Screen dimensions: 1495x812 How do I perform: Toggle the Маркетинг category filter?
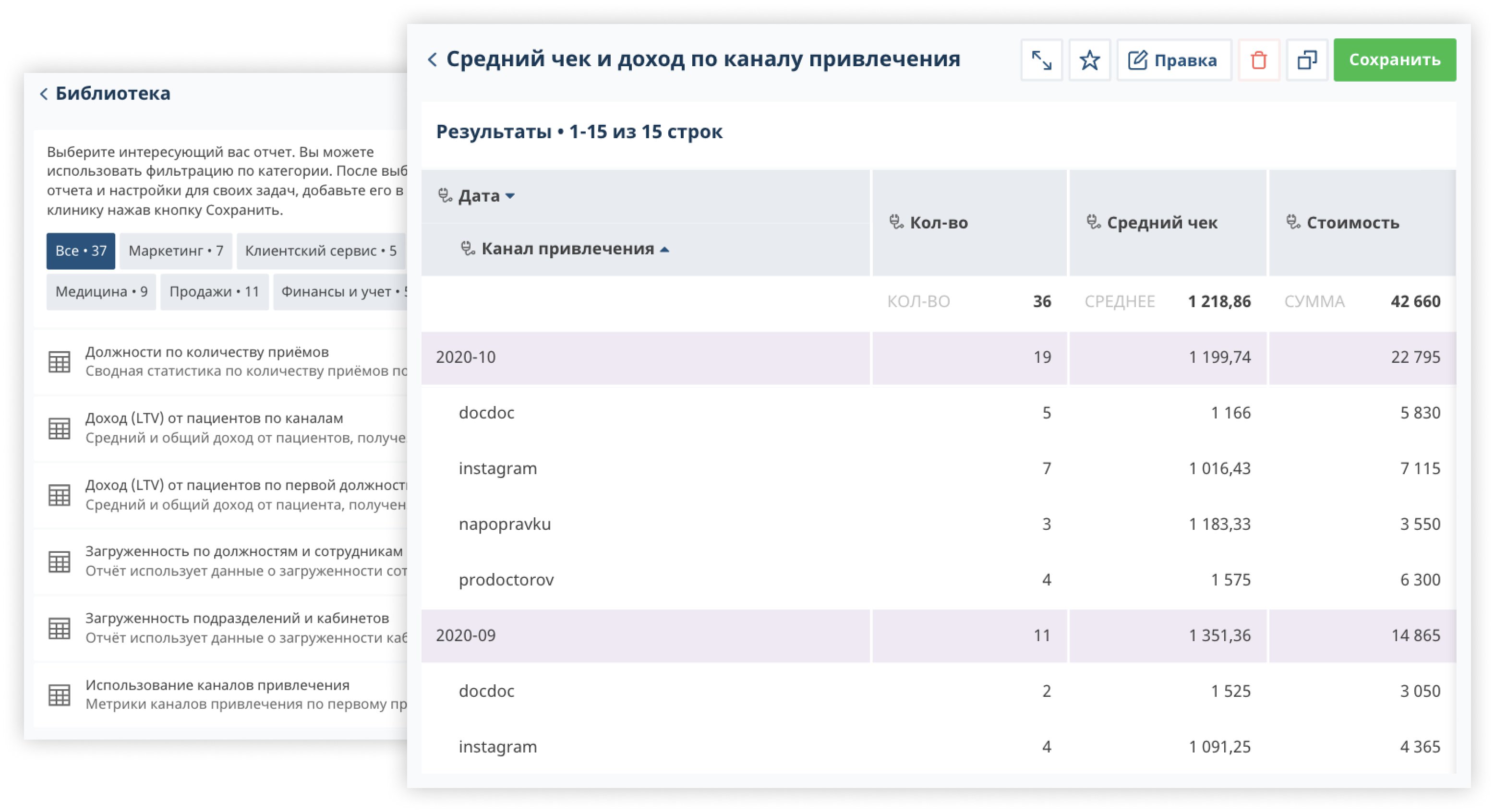click(175, 250)
